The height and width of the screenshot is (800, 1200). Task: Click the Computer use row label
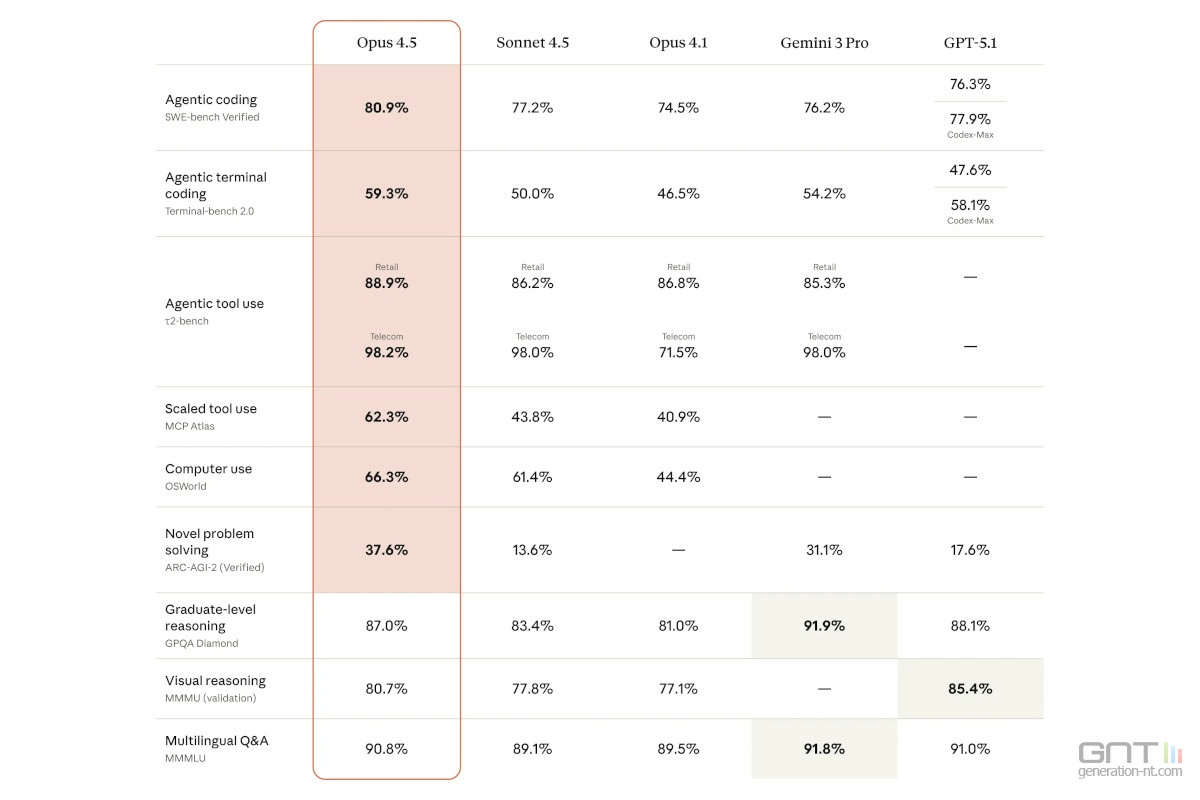[x=208, y=469]
